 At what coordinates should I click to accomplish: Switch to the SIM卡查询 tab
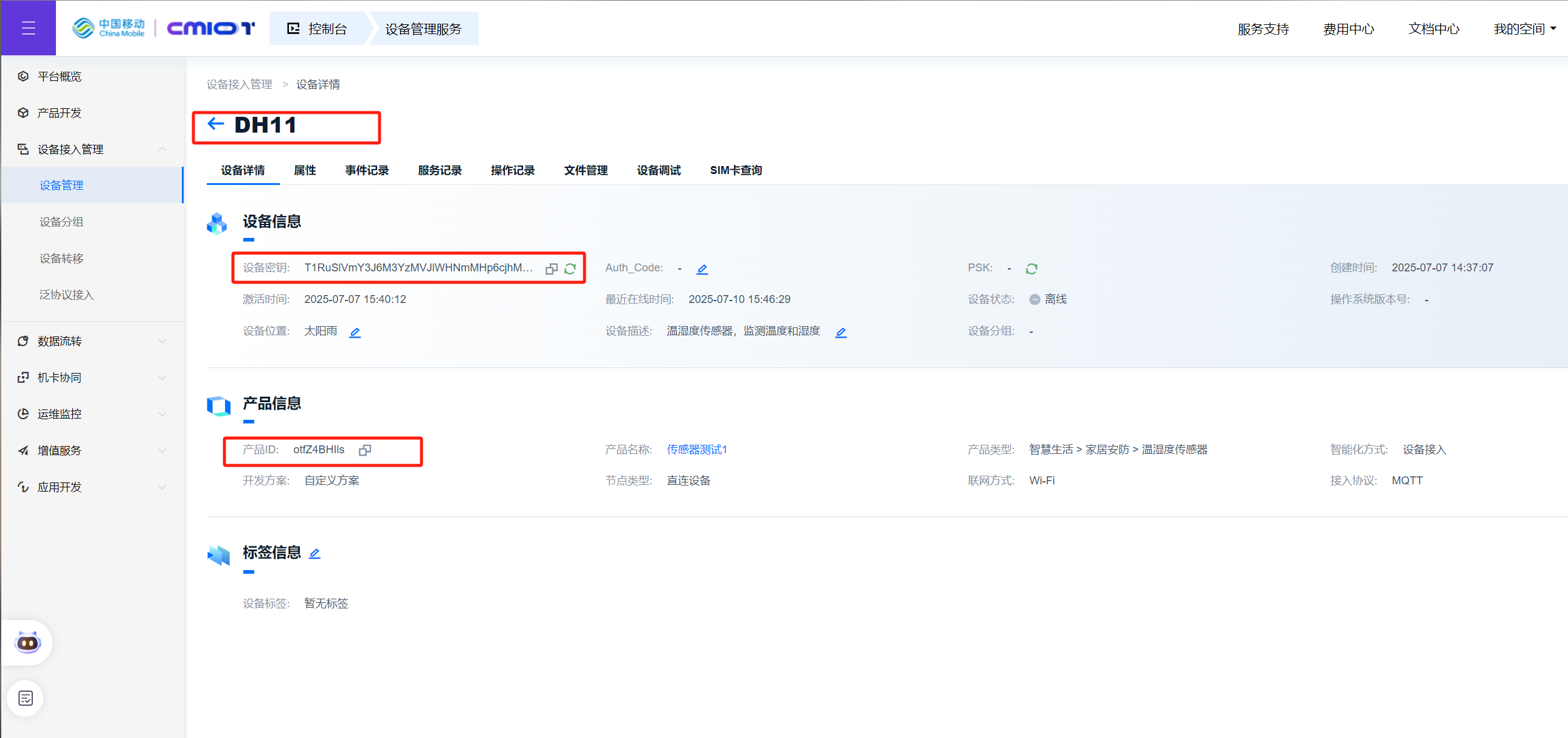[736, 170]
